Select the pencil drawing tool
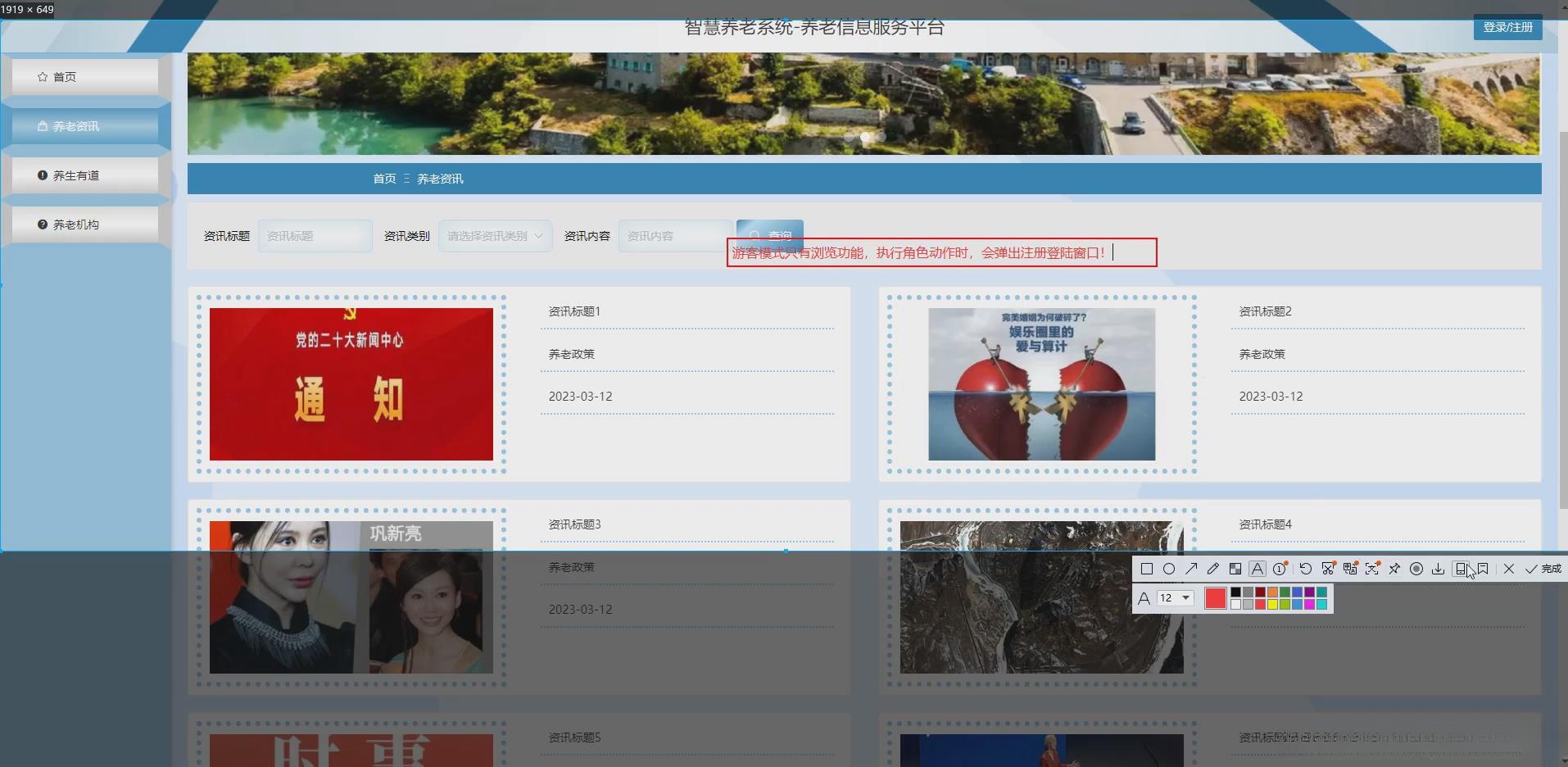Viewport: 1568px width, 767px height. 1213,569
